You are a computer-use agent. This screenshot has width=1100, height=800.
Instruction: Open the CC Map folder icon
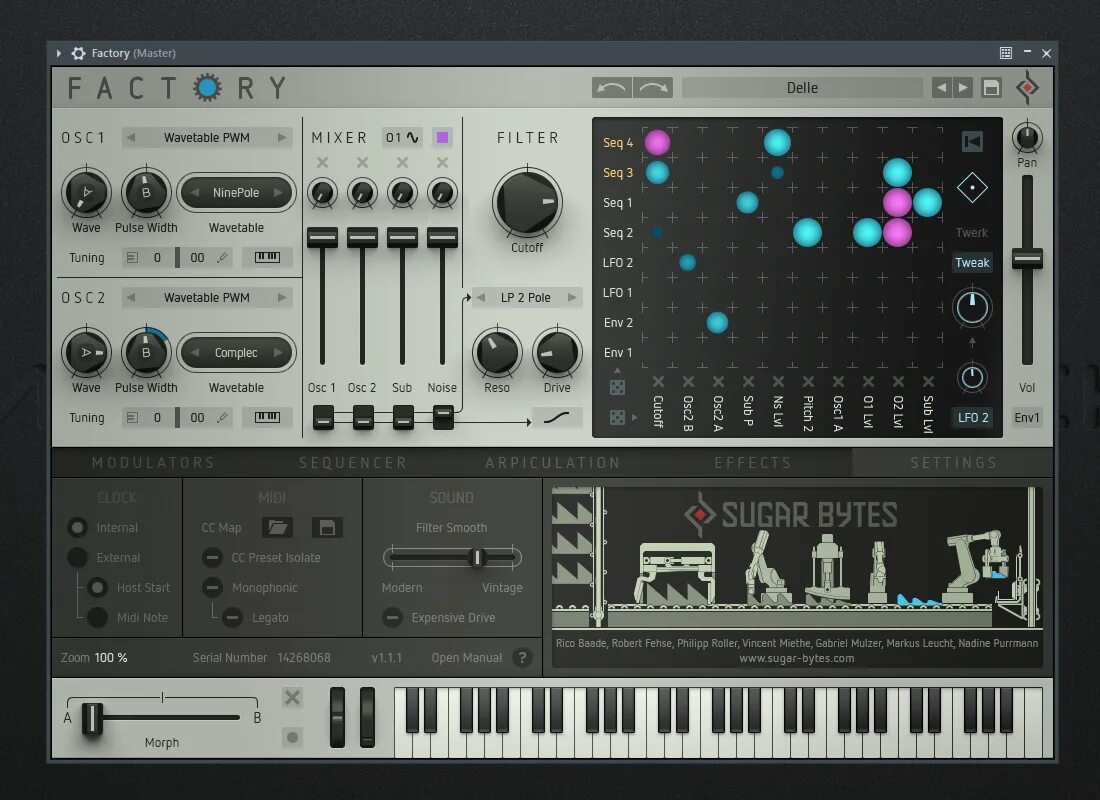[277, 526]
